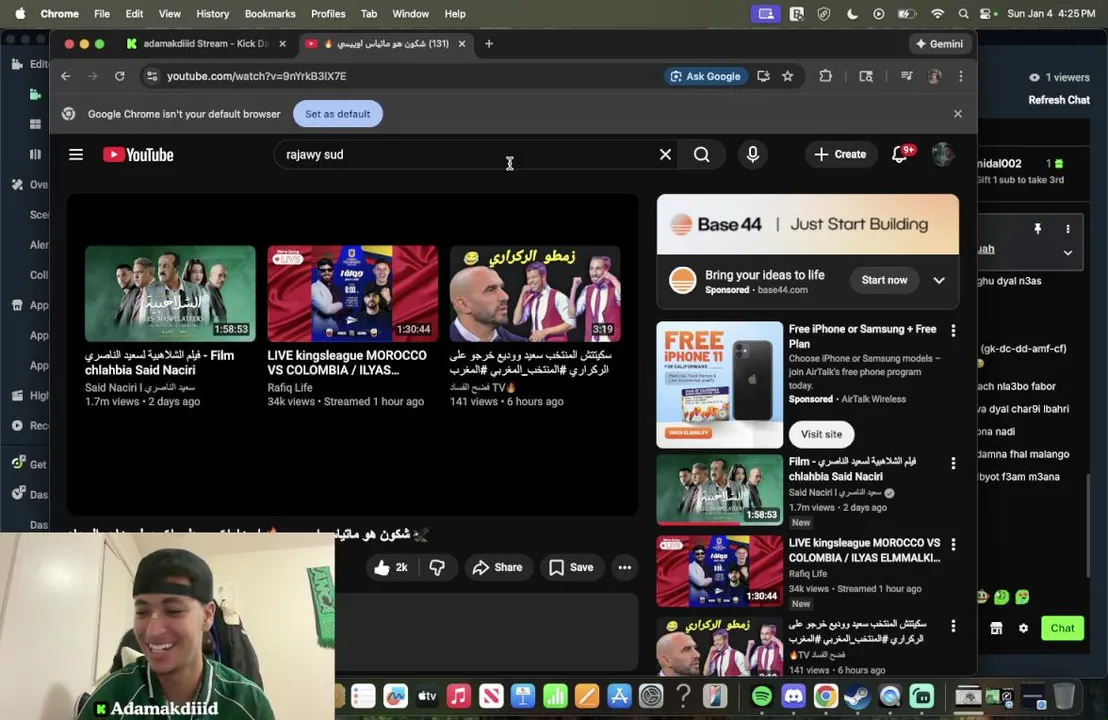Launch Discord from the dock

click(x=794, y=697)
